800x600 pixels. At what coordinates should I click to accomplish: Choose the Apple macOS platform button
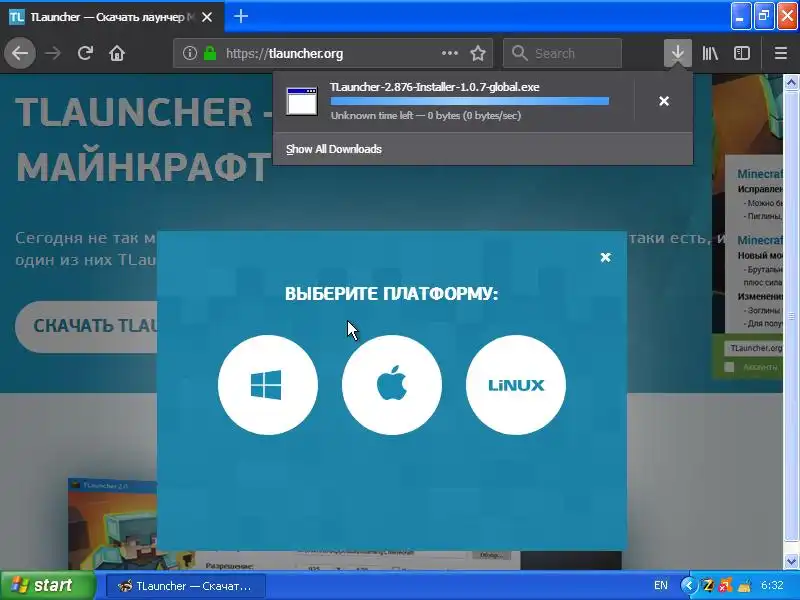point(392,385)
